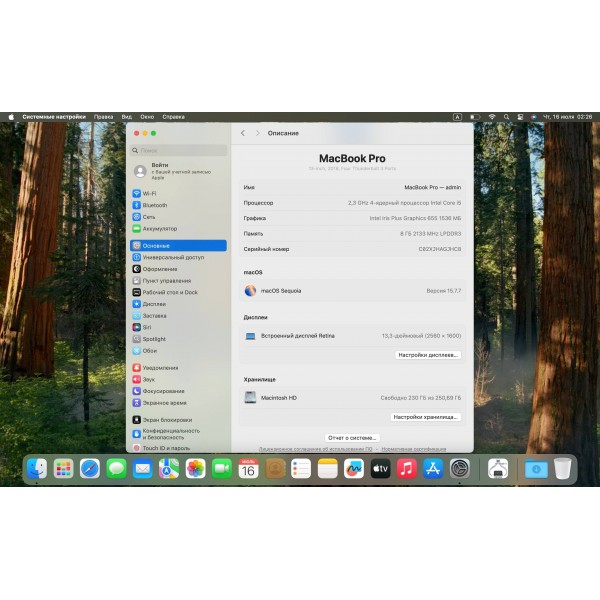The height and width of the screenshot is (600, 600).
Task: Open the Лицензионное соглашение link
Action: point(315,449)
